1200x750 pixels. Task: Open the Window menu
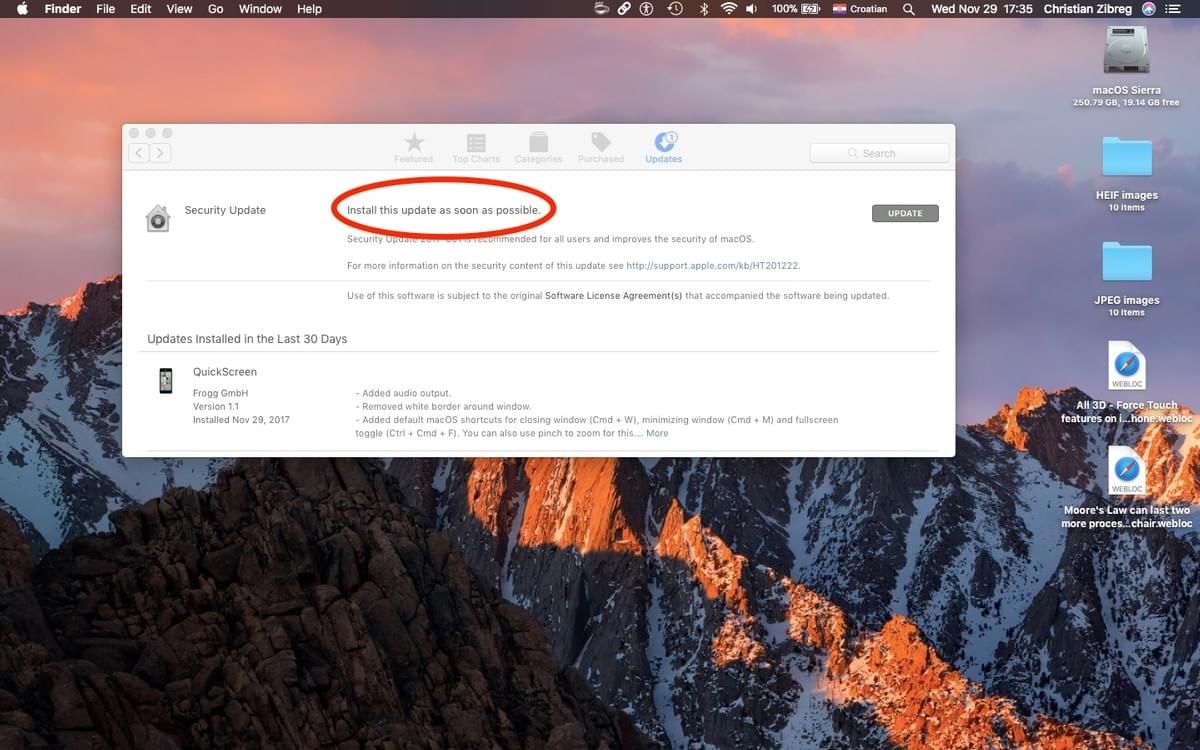260,9
